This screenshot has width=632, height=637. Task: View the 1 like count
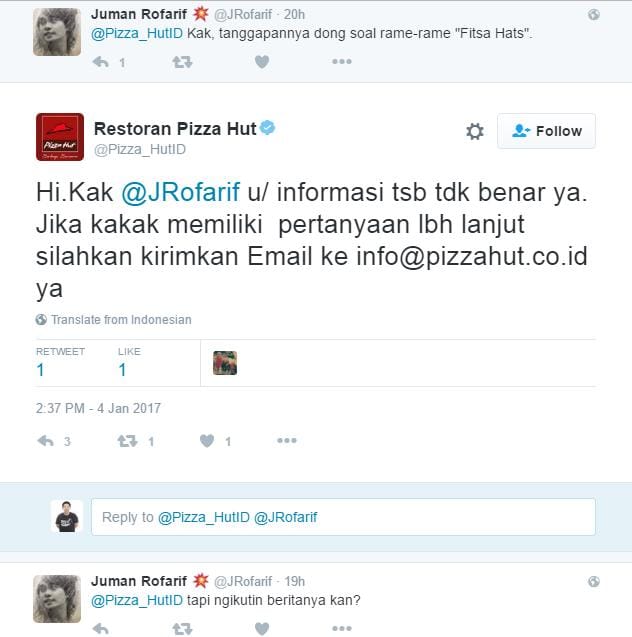pos(122,370)
